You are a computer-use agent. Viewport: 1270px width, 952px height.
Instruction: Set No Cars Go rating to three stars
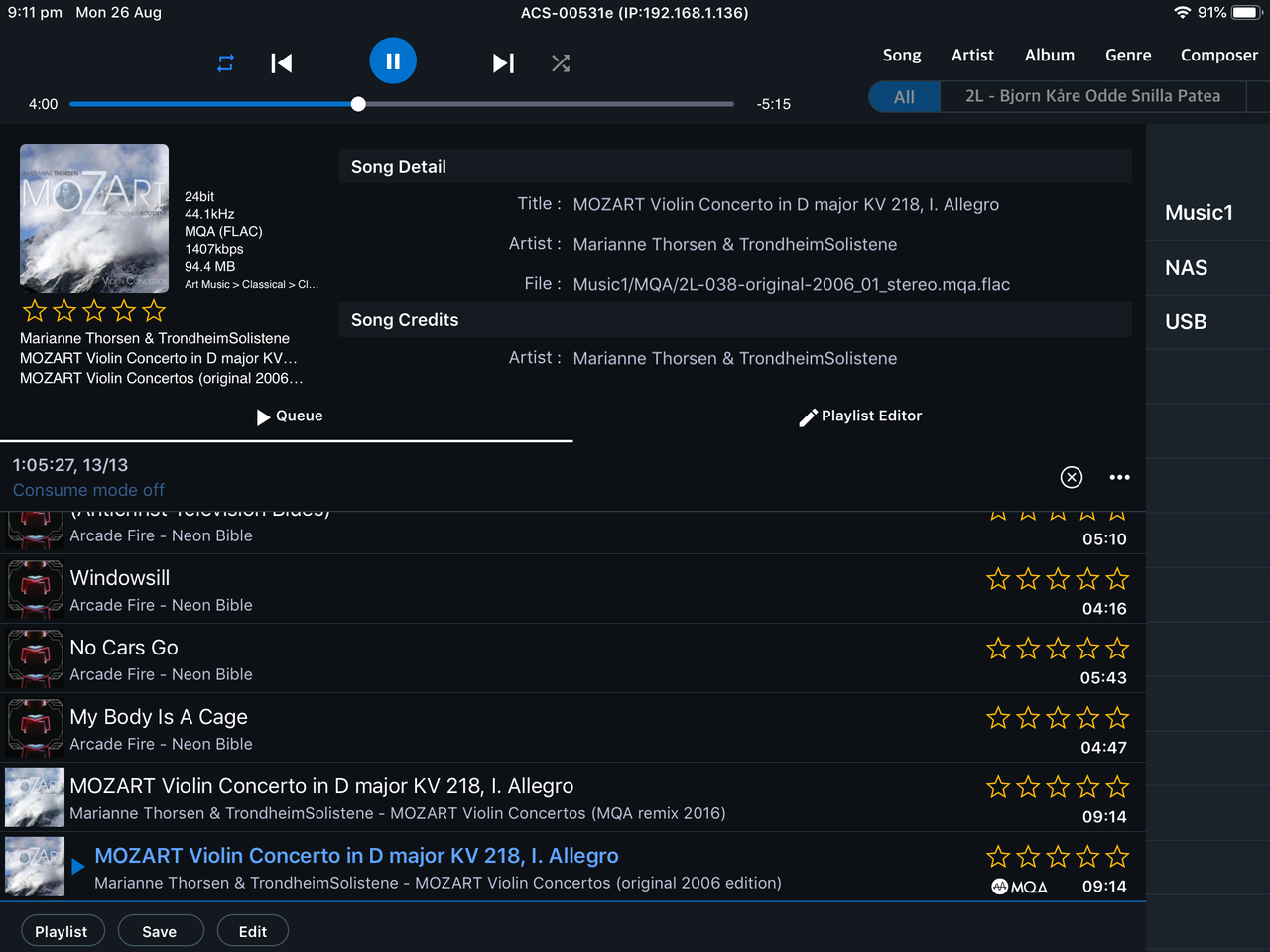[1058, 649]
